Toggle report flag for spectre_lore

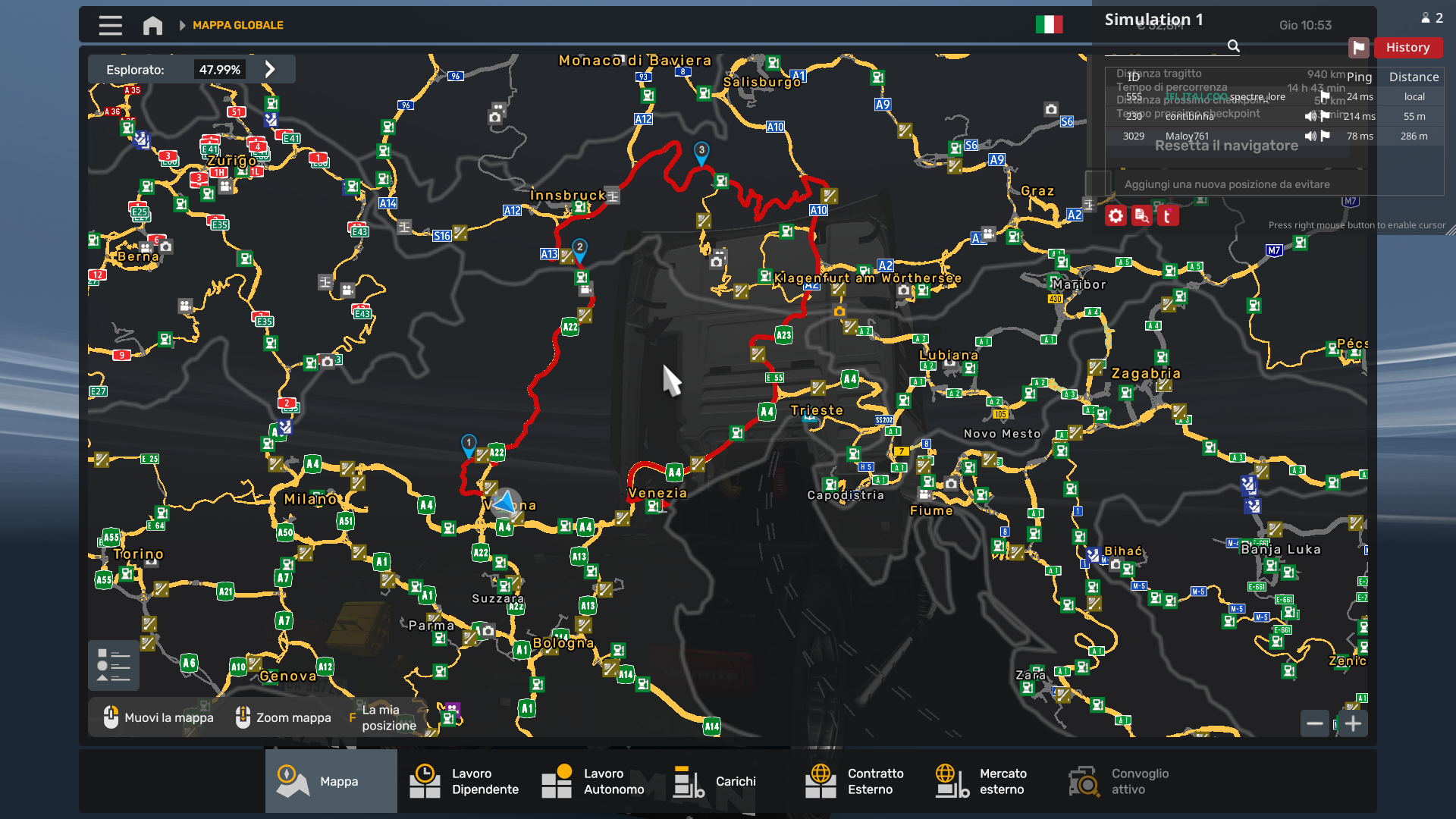[x=1325, y=96]
